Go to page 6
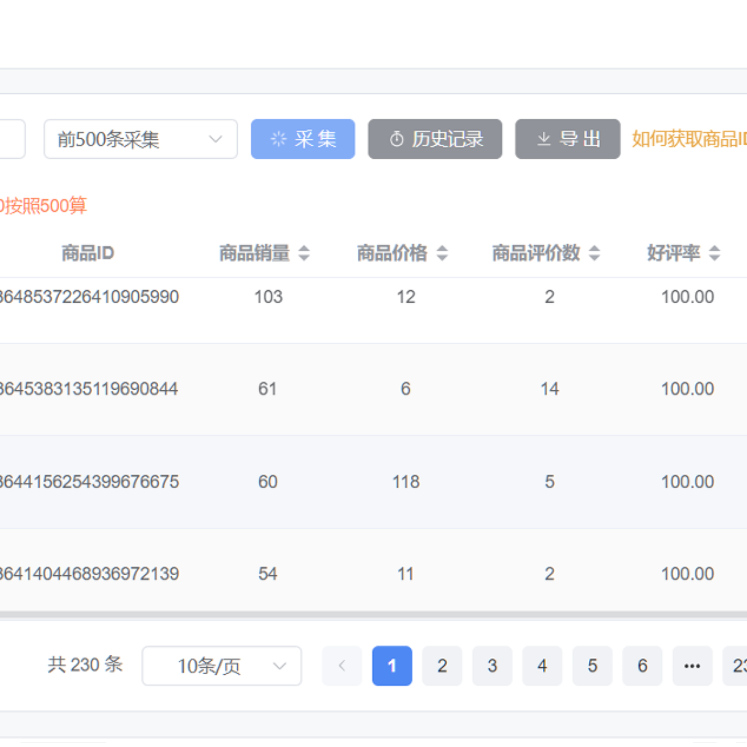 pyautogui.click(x=642, y=666)
